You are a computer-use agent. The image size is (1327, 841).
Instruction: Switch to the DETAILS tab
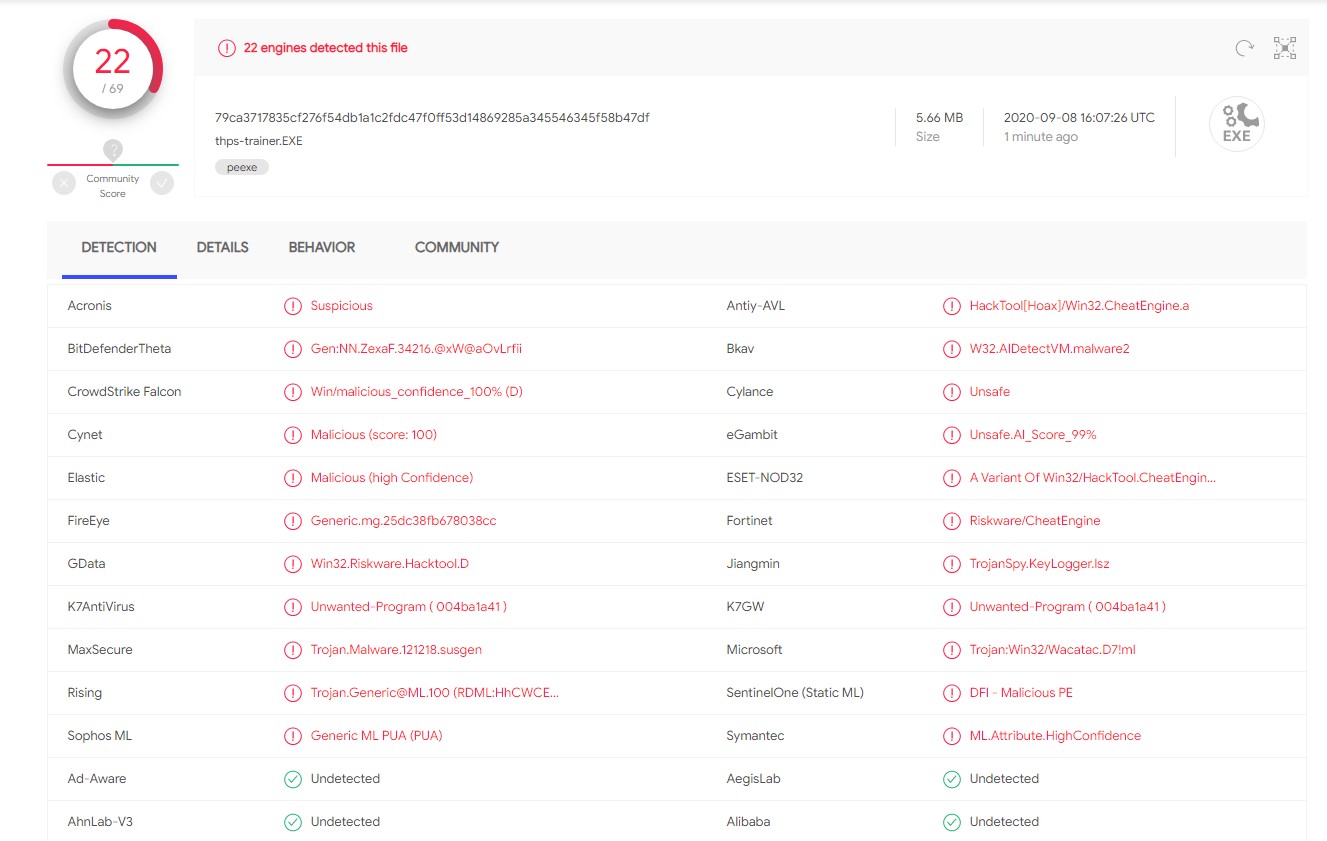222,247
